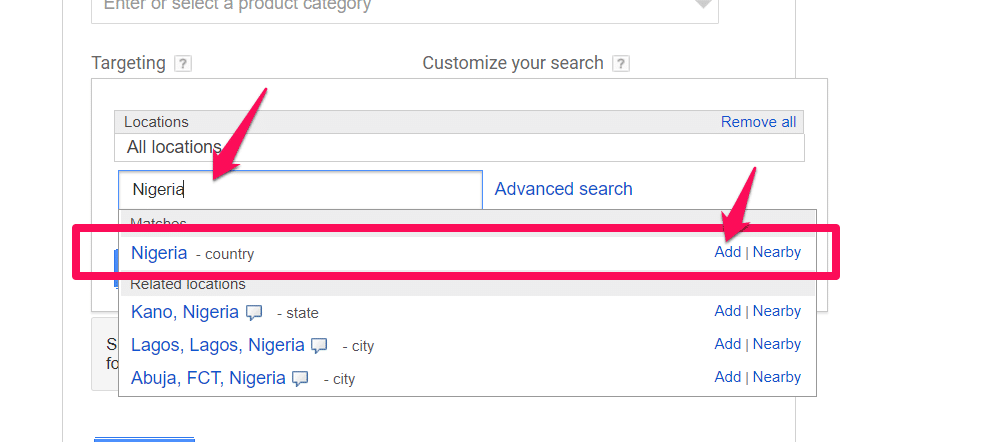The height and width of the screenshot is (442, 983).
Task: Expand the product category dropdown arrow
Action: pos(702,4)
